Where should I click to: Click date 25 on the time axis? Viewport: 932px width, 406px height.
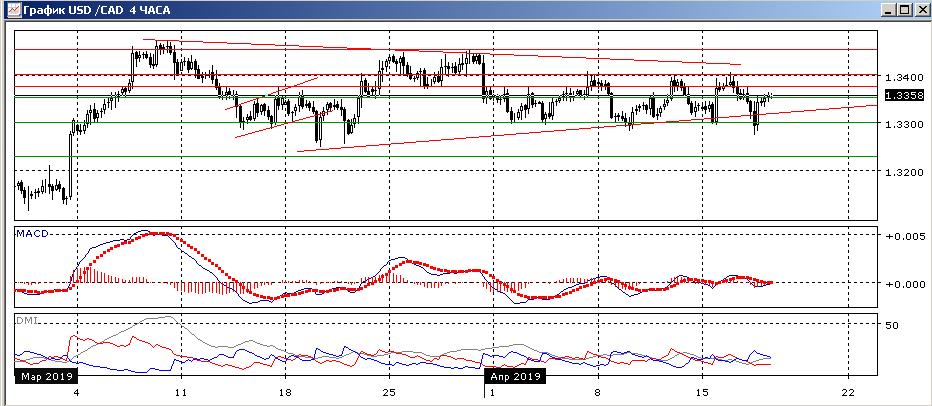click(389, 391)
